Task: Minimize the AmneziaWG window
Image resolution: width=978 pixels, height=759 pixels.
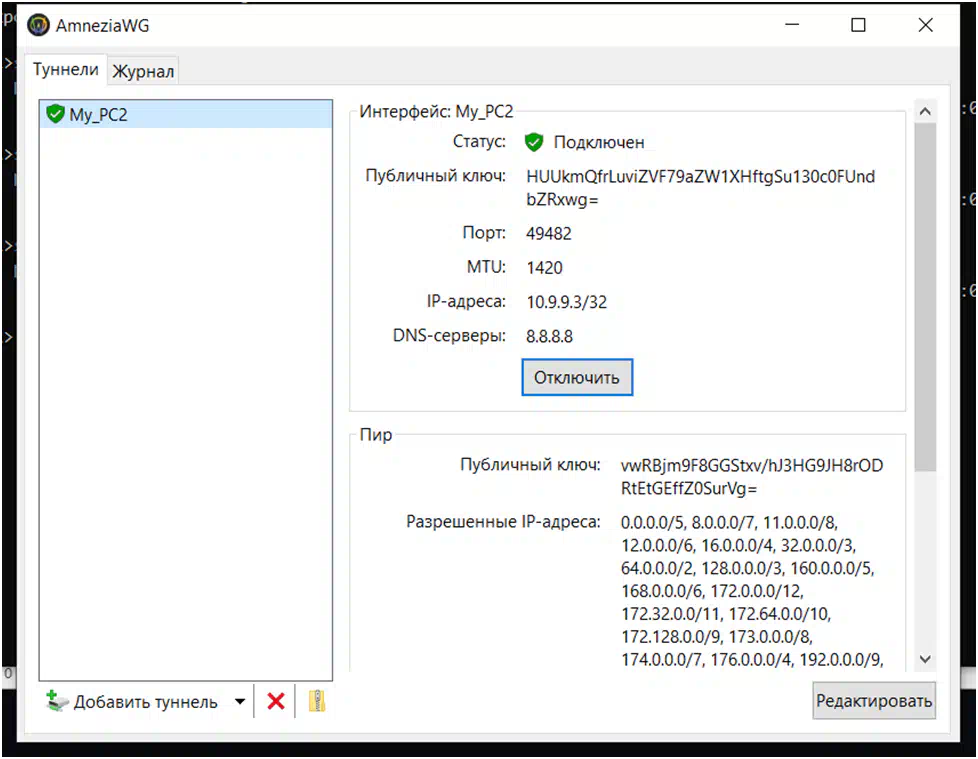Action: 792,25
